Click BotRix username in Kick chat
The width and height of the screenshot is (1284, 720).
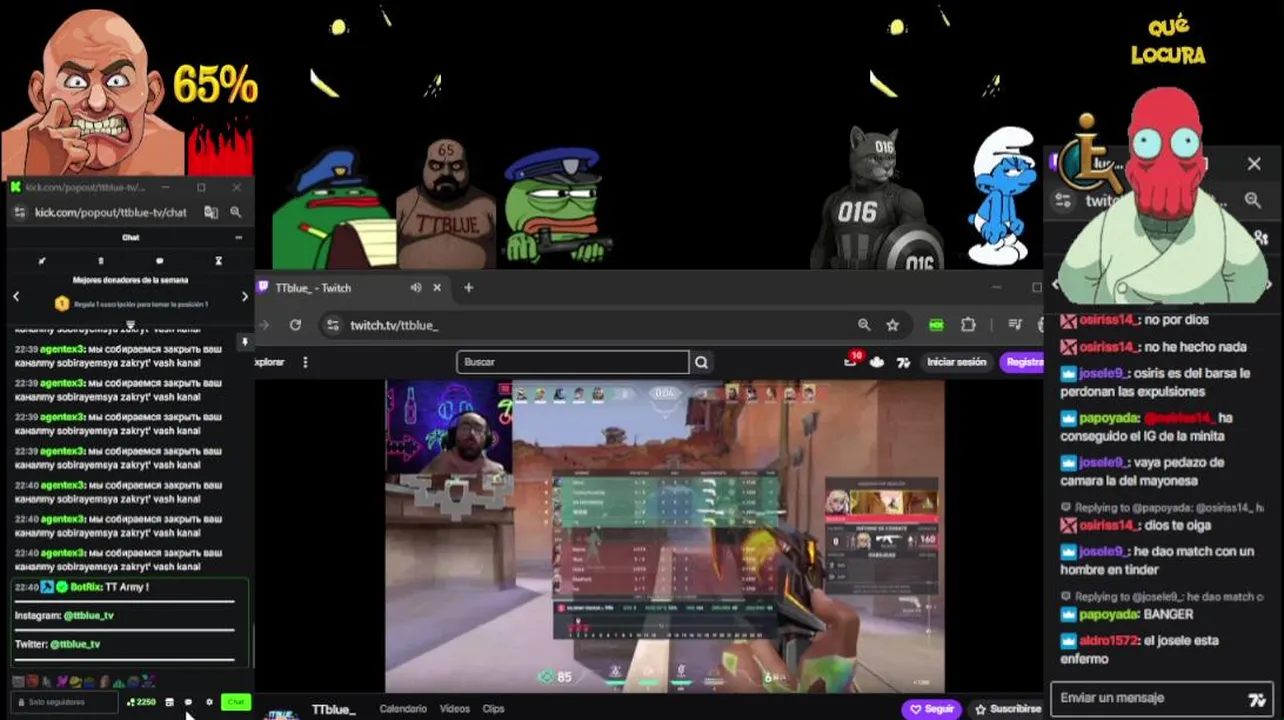(x=85, y=587)
